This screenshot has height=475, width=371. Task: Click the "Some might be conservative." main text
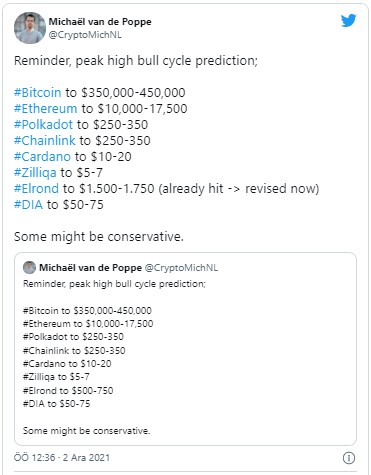(99, 236)
